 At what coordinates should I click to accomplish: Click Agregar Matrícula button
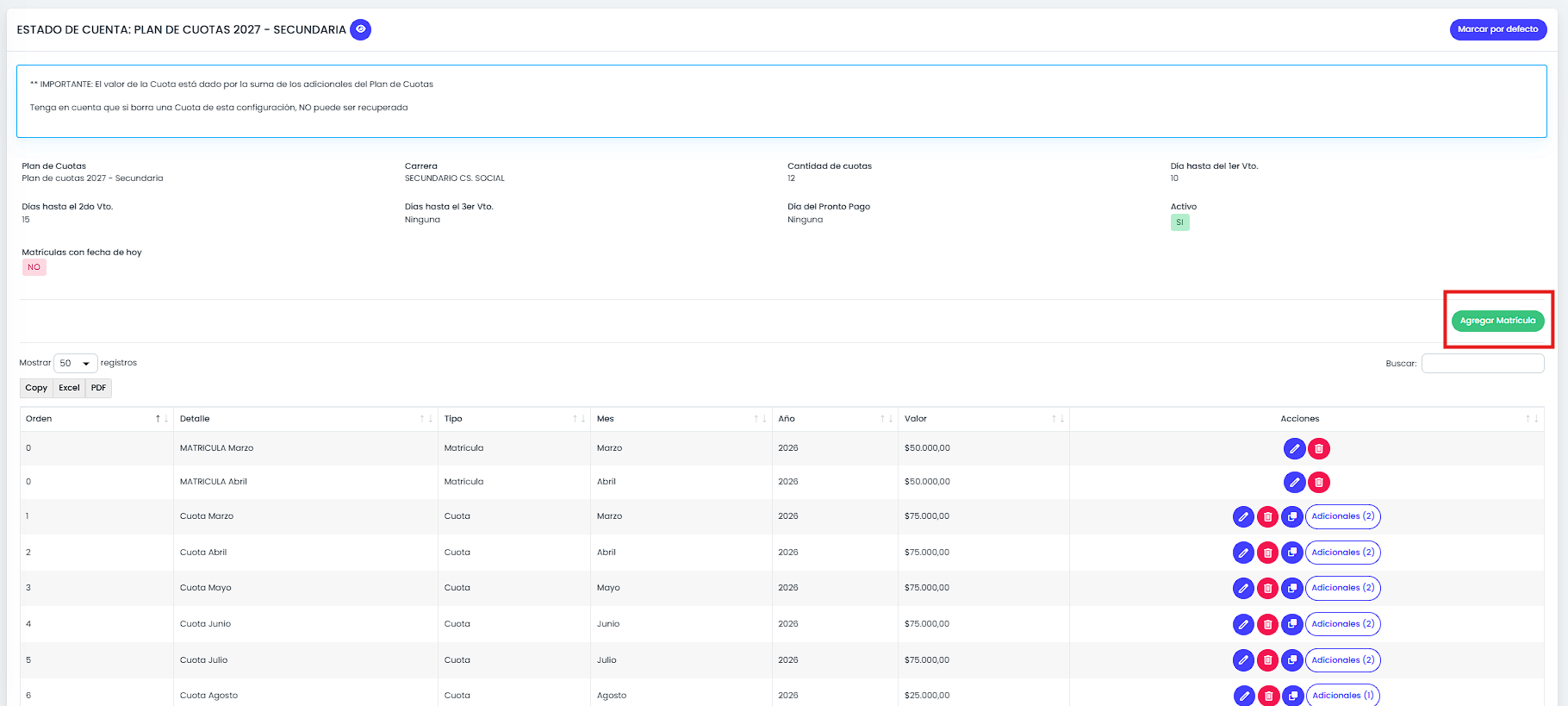coord(1497,321)
